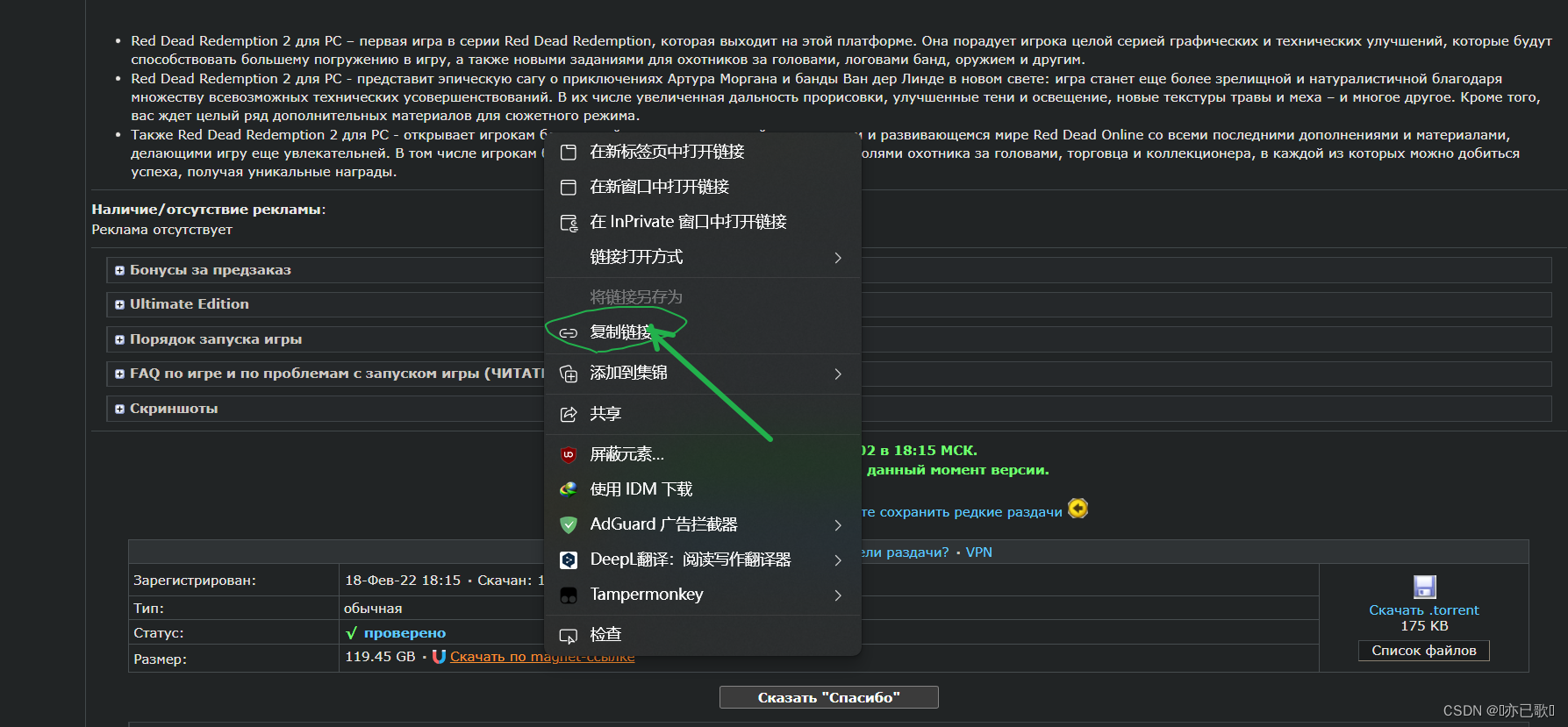Click the Зарегистрирован: label cell
Viewport: 1568px width, 727px height.
tap(233, 581)
